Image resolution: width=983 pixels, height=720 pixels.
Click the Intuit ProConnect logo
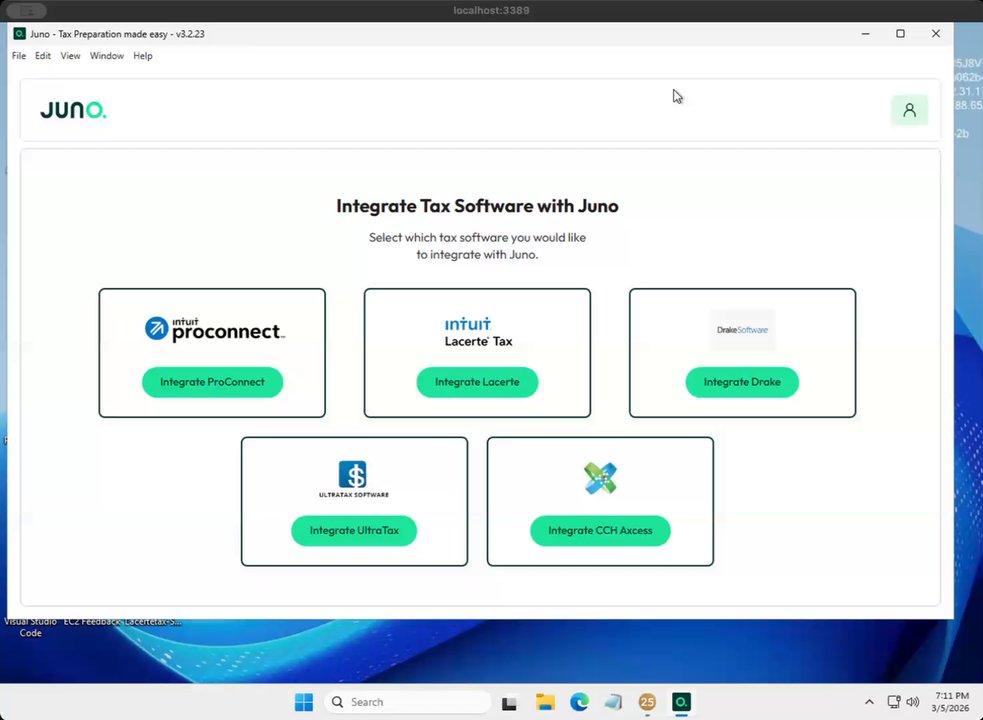tap(214, 329)
